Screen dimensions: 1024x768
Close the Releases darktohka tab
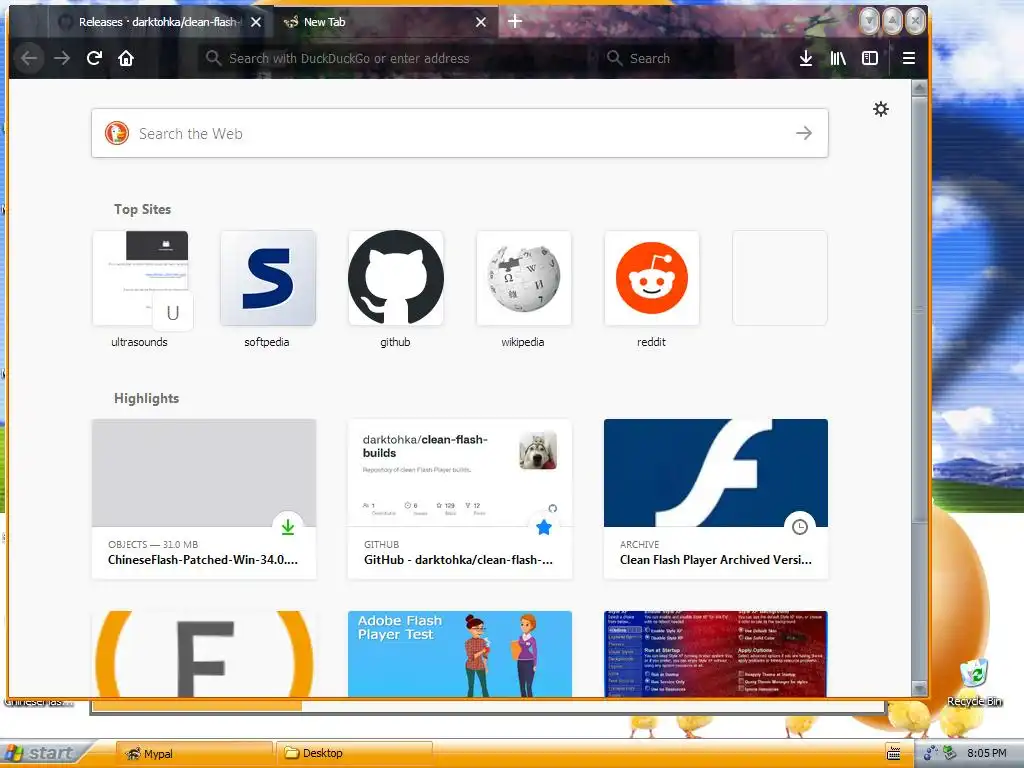[x=256, y=22]
